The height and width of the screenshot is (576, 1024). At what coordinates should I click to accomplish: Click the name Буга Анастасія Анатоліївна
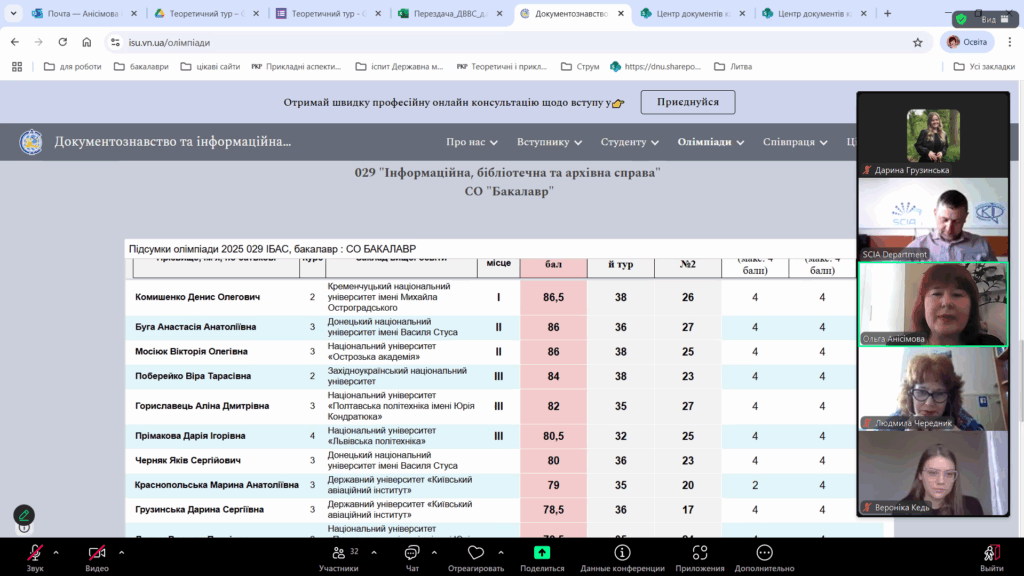pos(195,327)
